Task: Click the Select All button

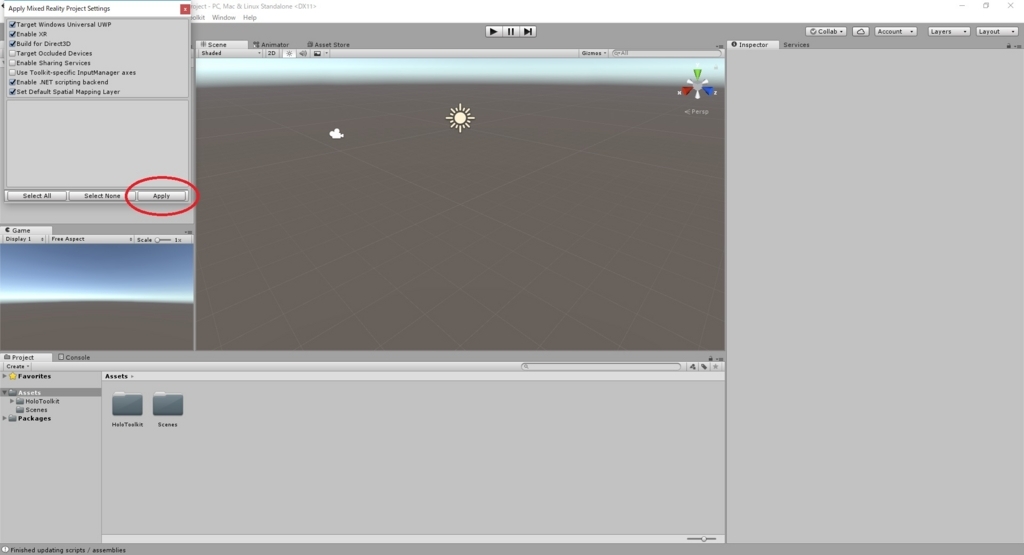Action: pos(37,196)
